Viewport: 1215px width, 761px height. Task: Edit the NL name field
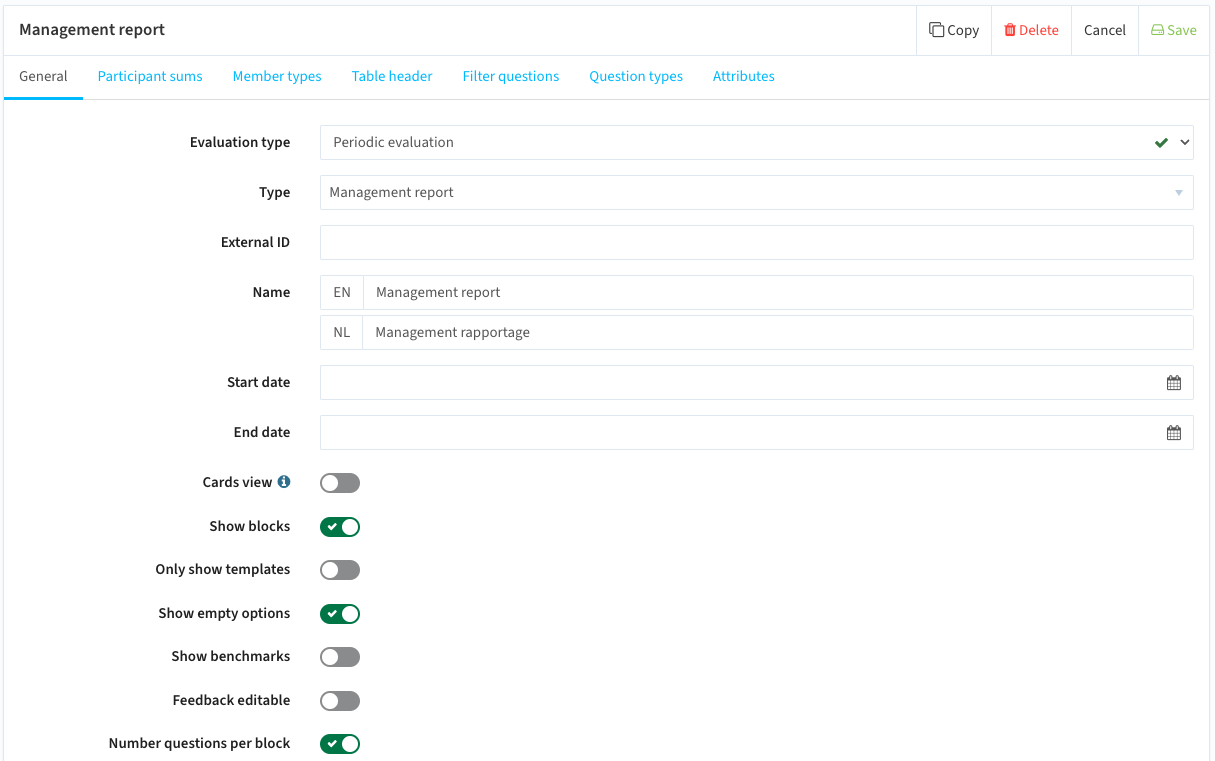click(778, 332)
